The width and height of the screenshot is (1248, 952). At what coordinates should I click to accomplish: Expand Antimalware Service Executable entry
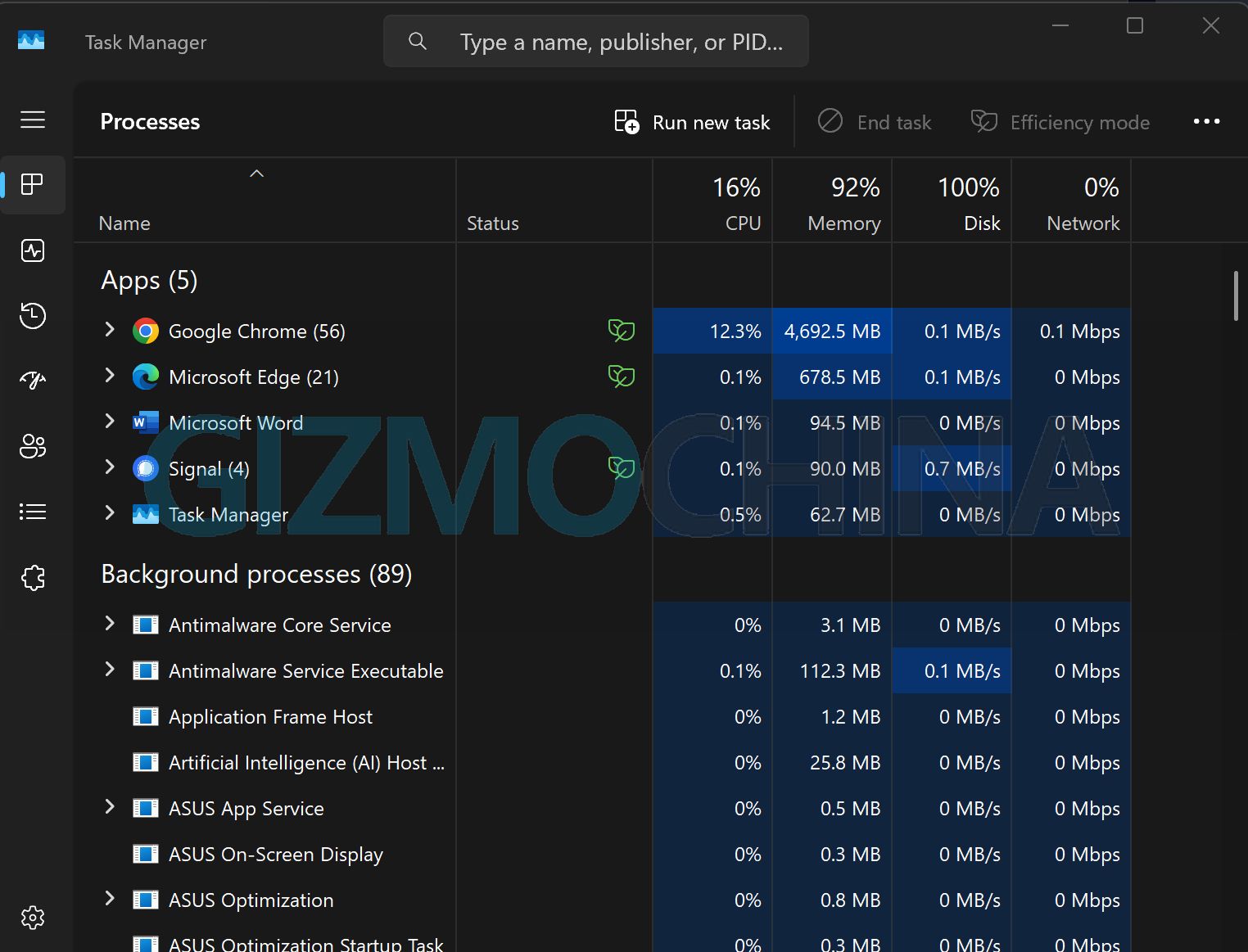point(110,670)
